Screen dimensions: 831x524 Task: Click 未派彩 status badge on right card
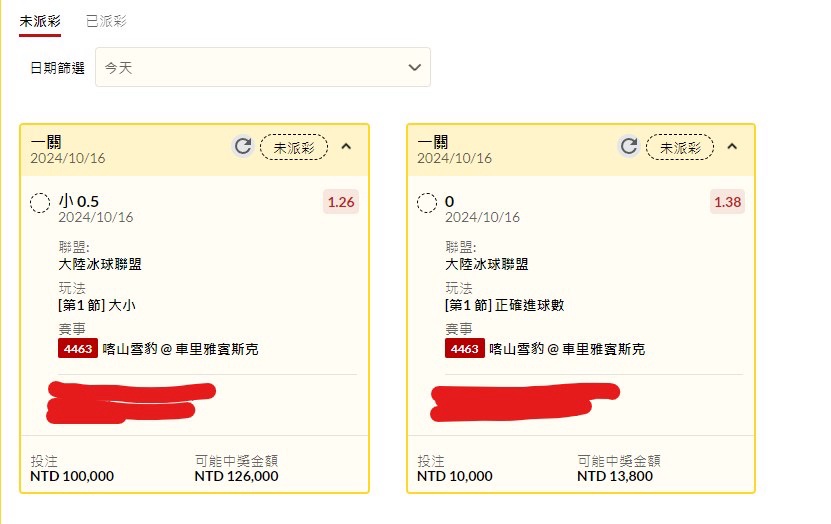680,147
